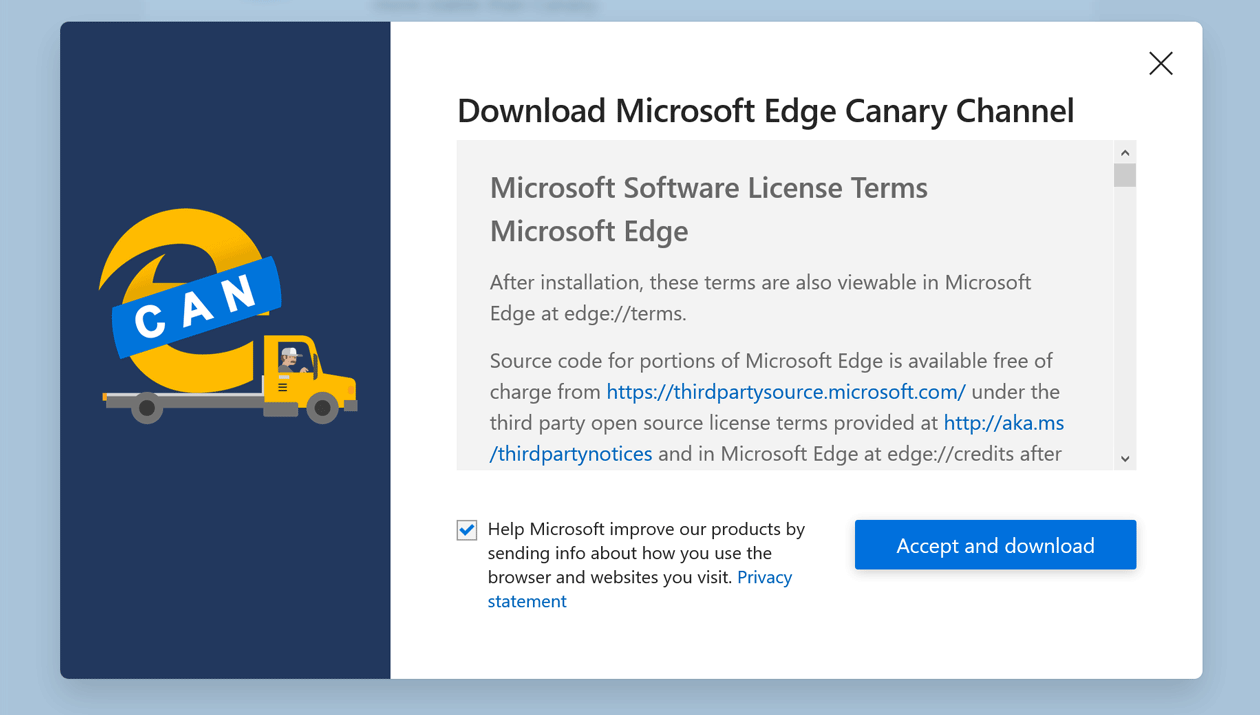Click the truck's rear wheel
Screen dimensions: 1260x715
(x=147, y=408)
